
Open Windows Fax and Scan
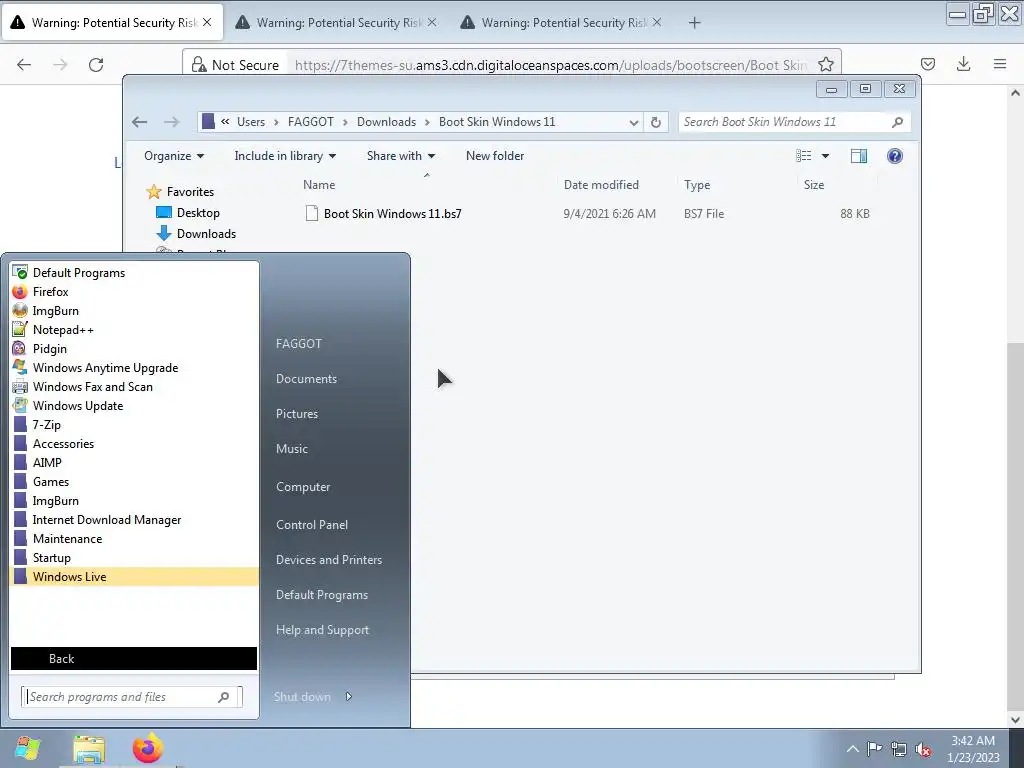pos(134,387)
